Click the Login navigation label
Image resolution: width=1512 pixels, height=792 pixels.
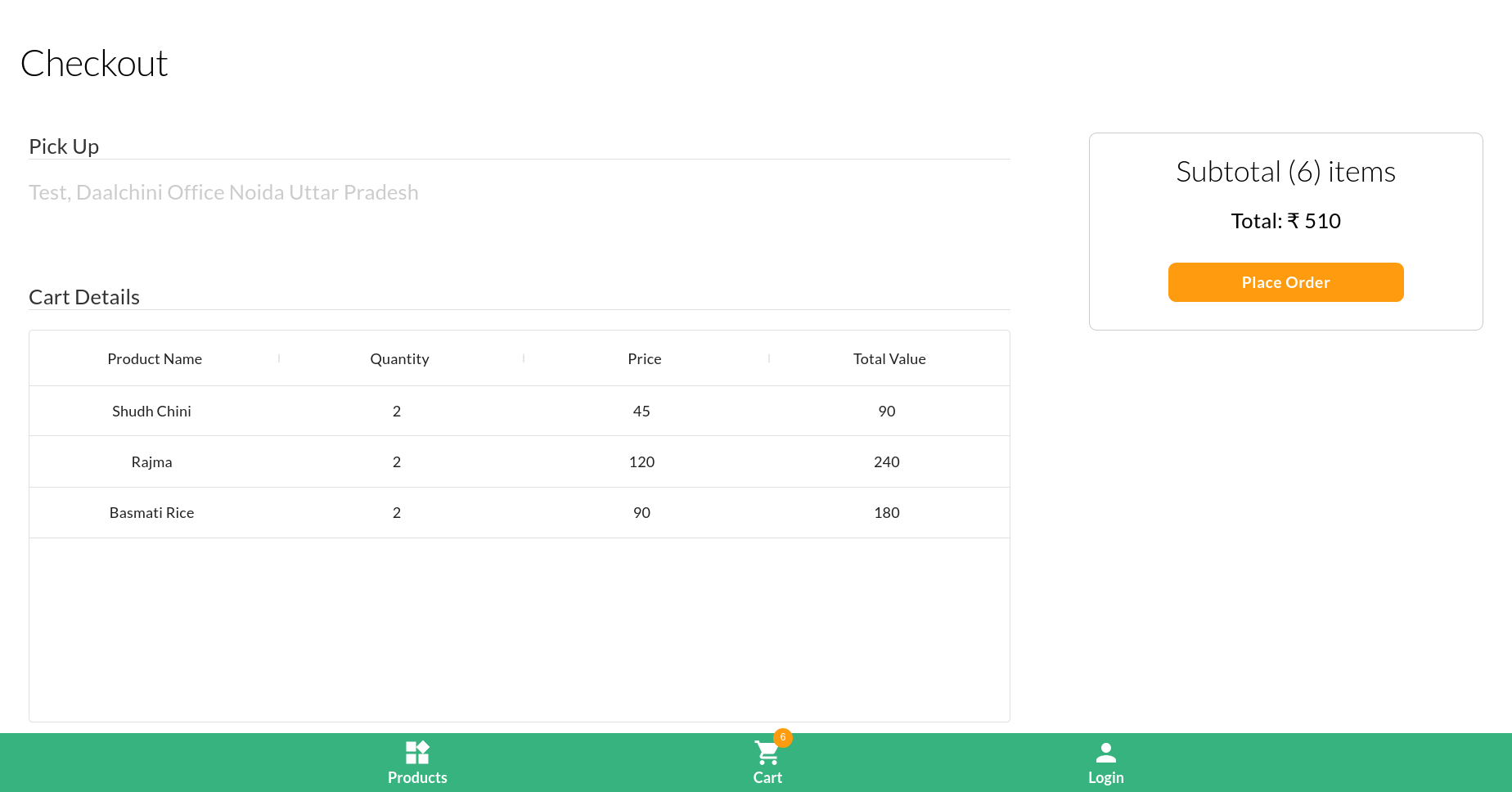pos(1106,777)
